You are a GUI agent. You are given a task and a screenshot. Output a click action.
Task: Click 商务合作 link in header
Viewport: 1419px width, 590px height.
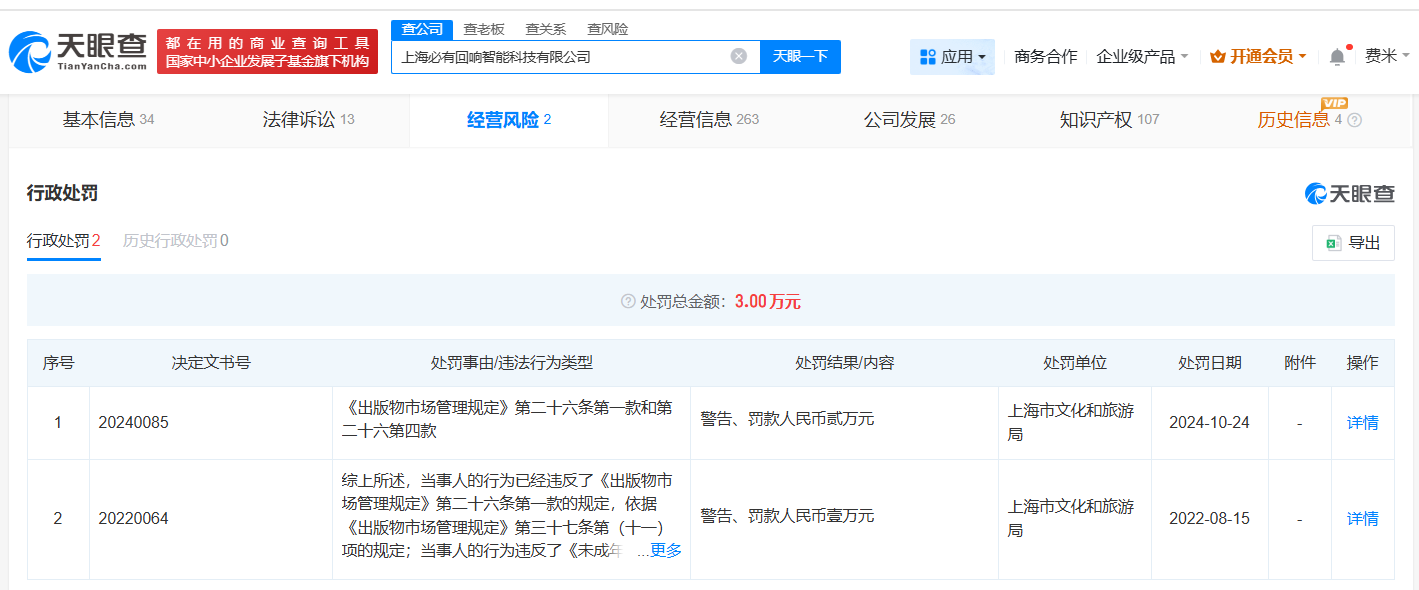point(1045,57)
